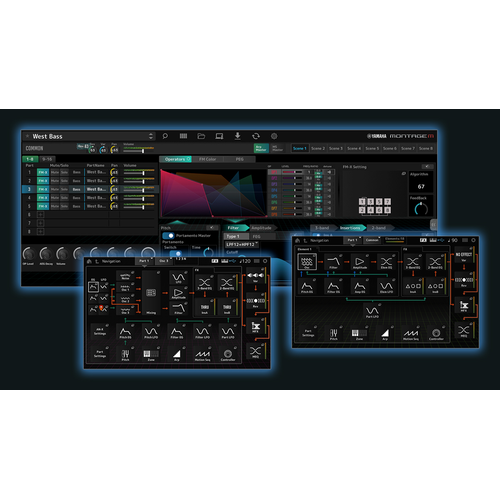This screenshot has width=500, height=500.
Task: Open the Elem EQ block
Action: click(x=386, y=262)
